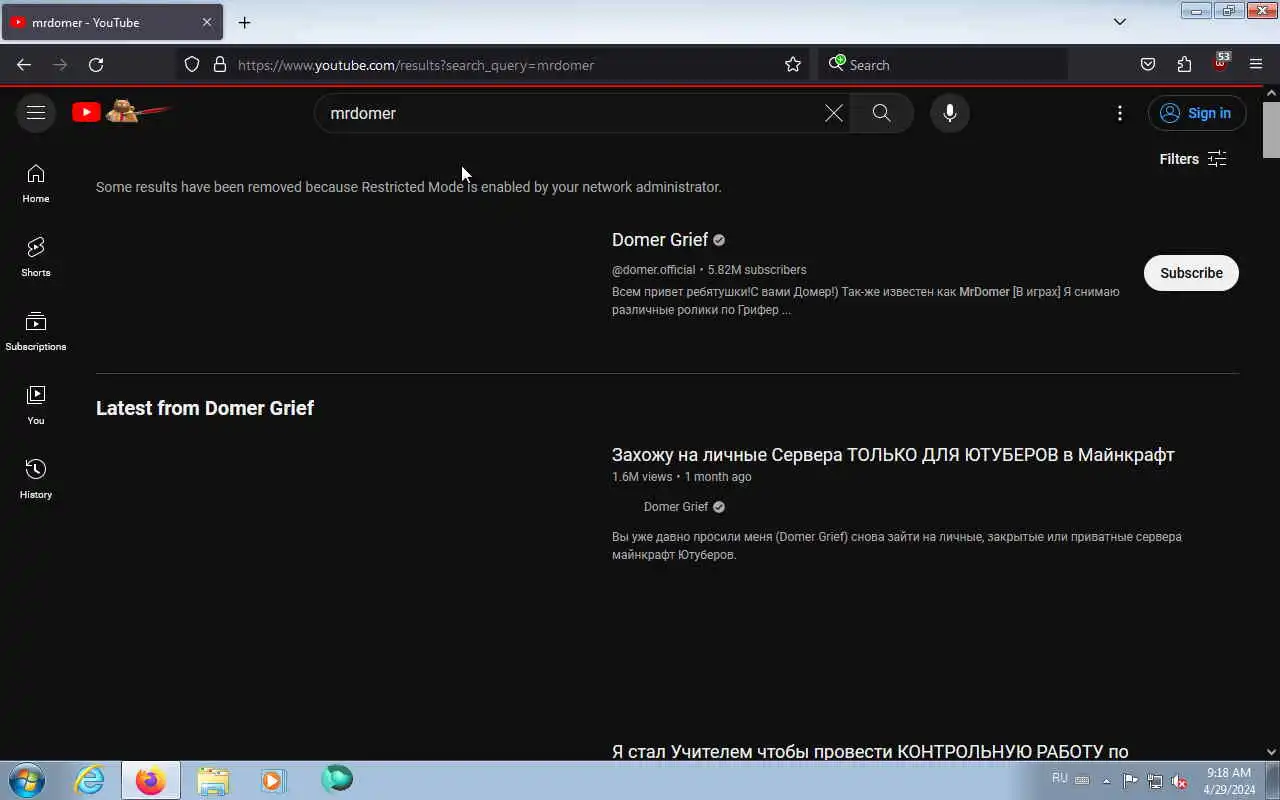1280x800 pixels.
Task: Click the muted volume tray icon
Action: [x=1179, y=781]
